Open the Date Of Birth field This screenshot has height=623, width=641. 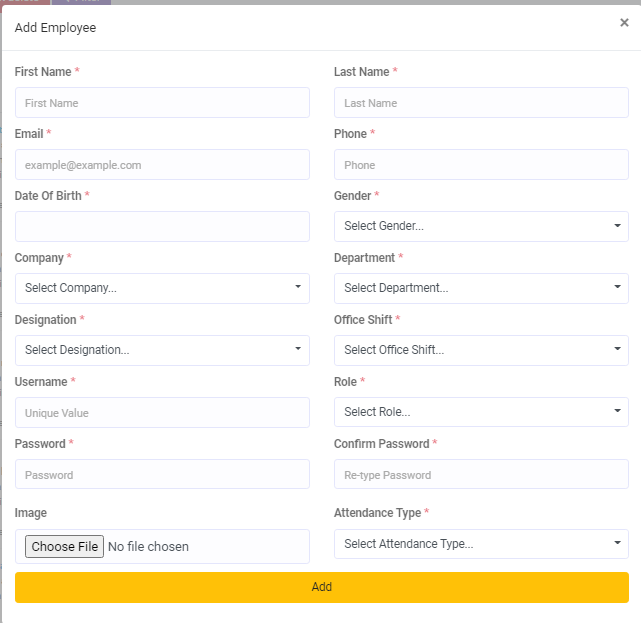tap(162, 227)
